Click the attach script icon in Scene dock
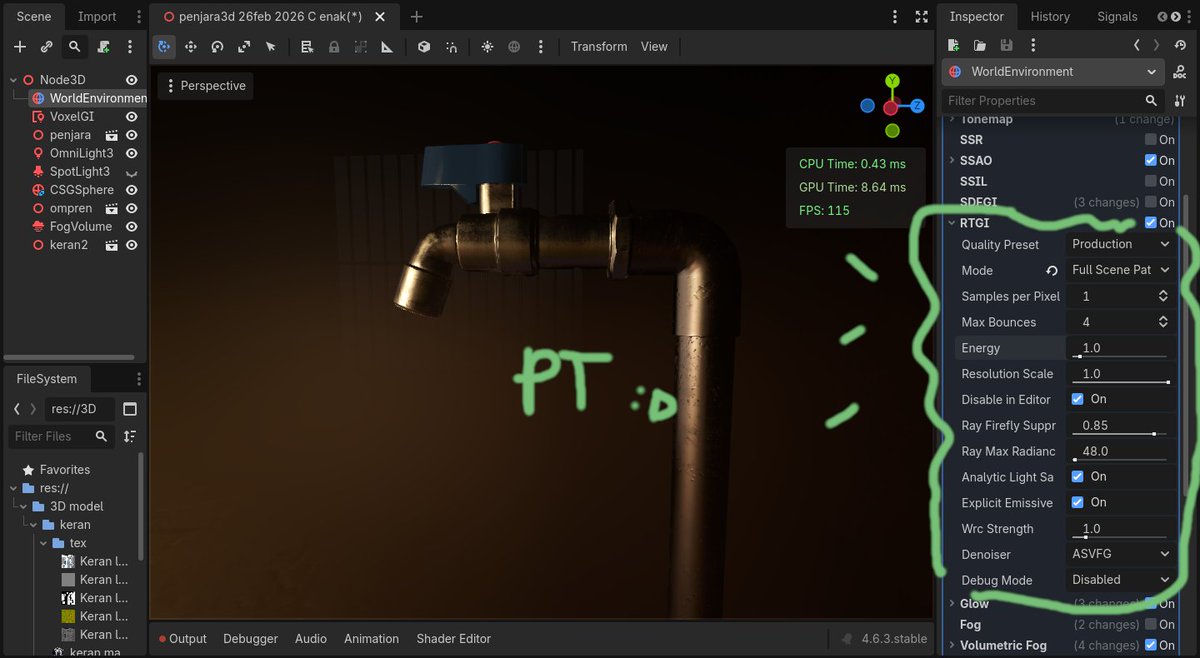 click(103, 47)
